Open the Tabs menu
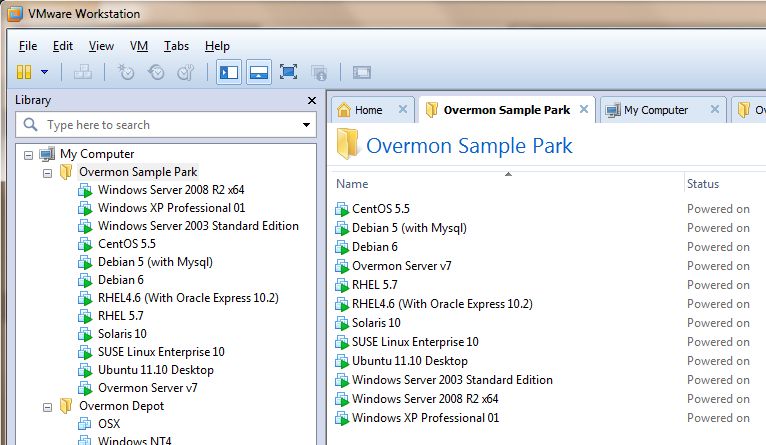The image size is (766, 445). 176,46
